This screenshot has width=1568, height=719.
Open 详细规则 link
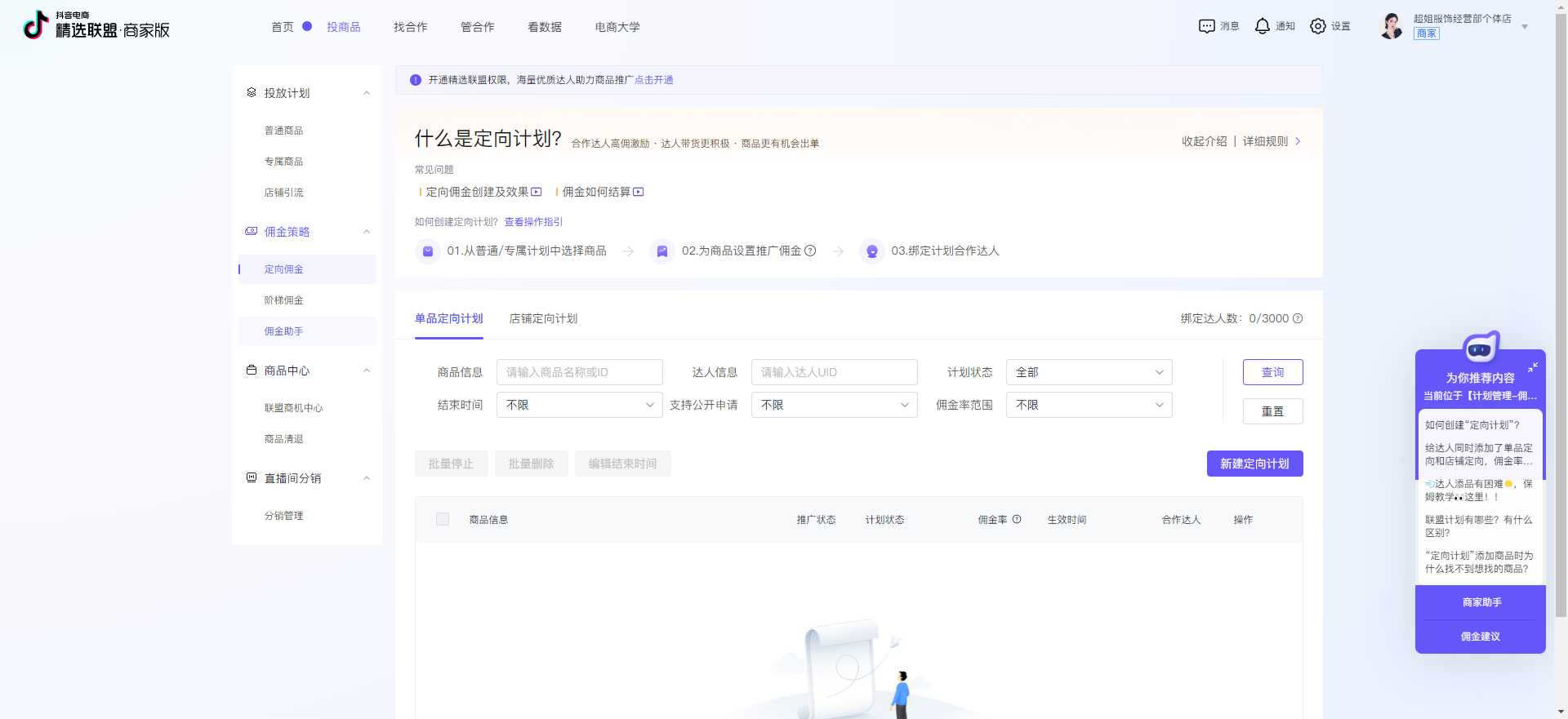coord(1272,141)
